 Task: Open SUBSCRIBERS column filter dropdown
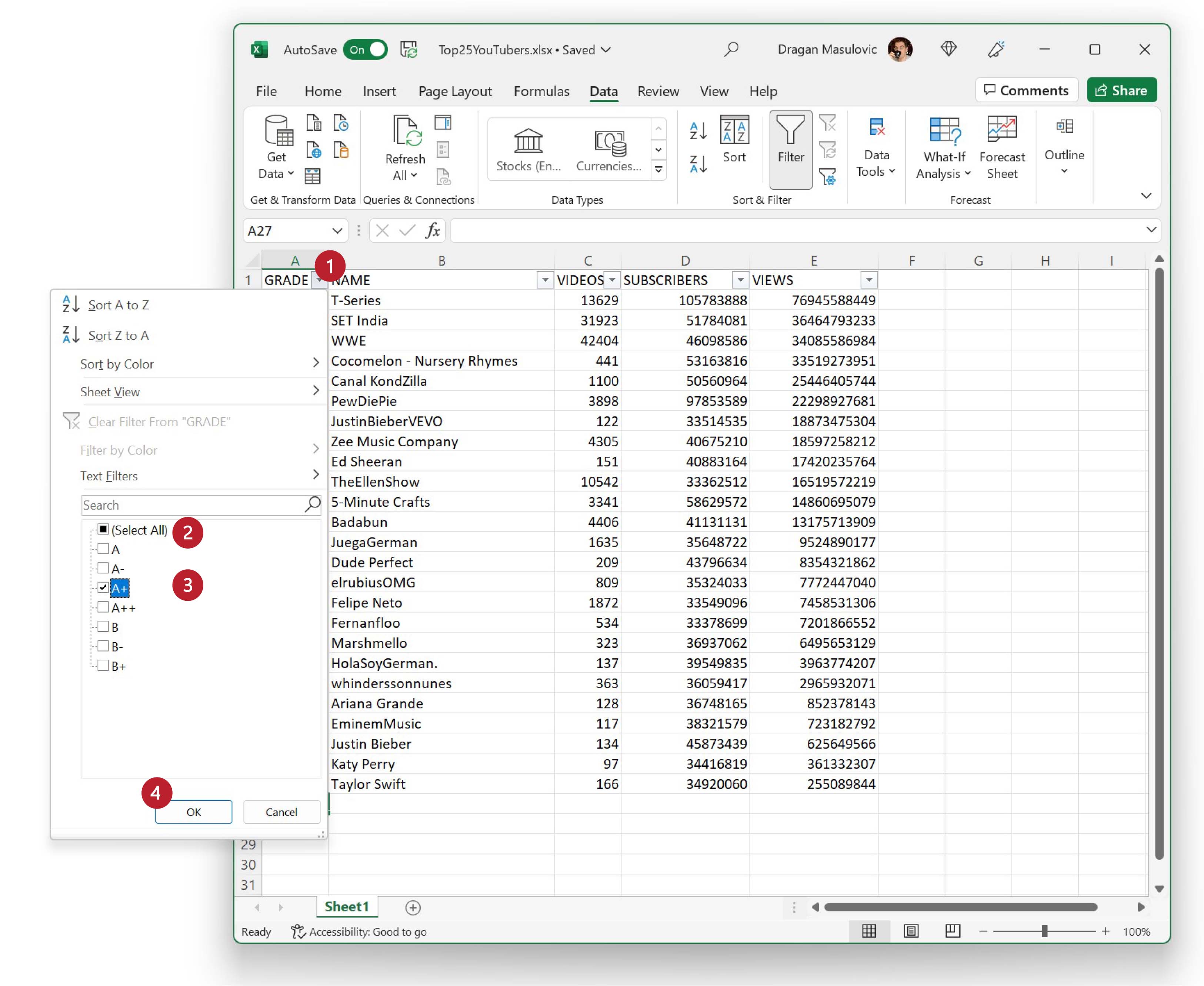740,280
